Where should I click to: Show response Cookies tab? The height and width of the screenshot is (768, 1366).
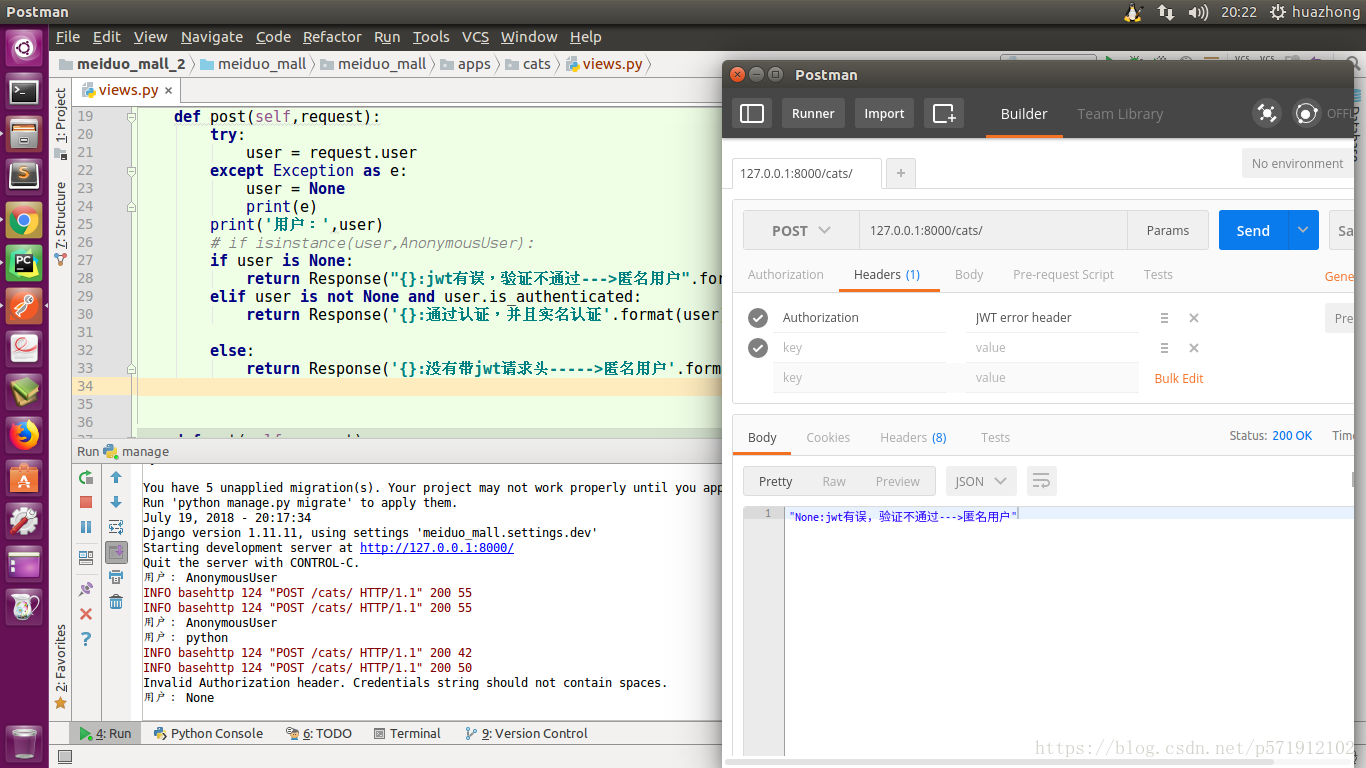coord(828,437)
